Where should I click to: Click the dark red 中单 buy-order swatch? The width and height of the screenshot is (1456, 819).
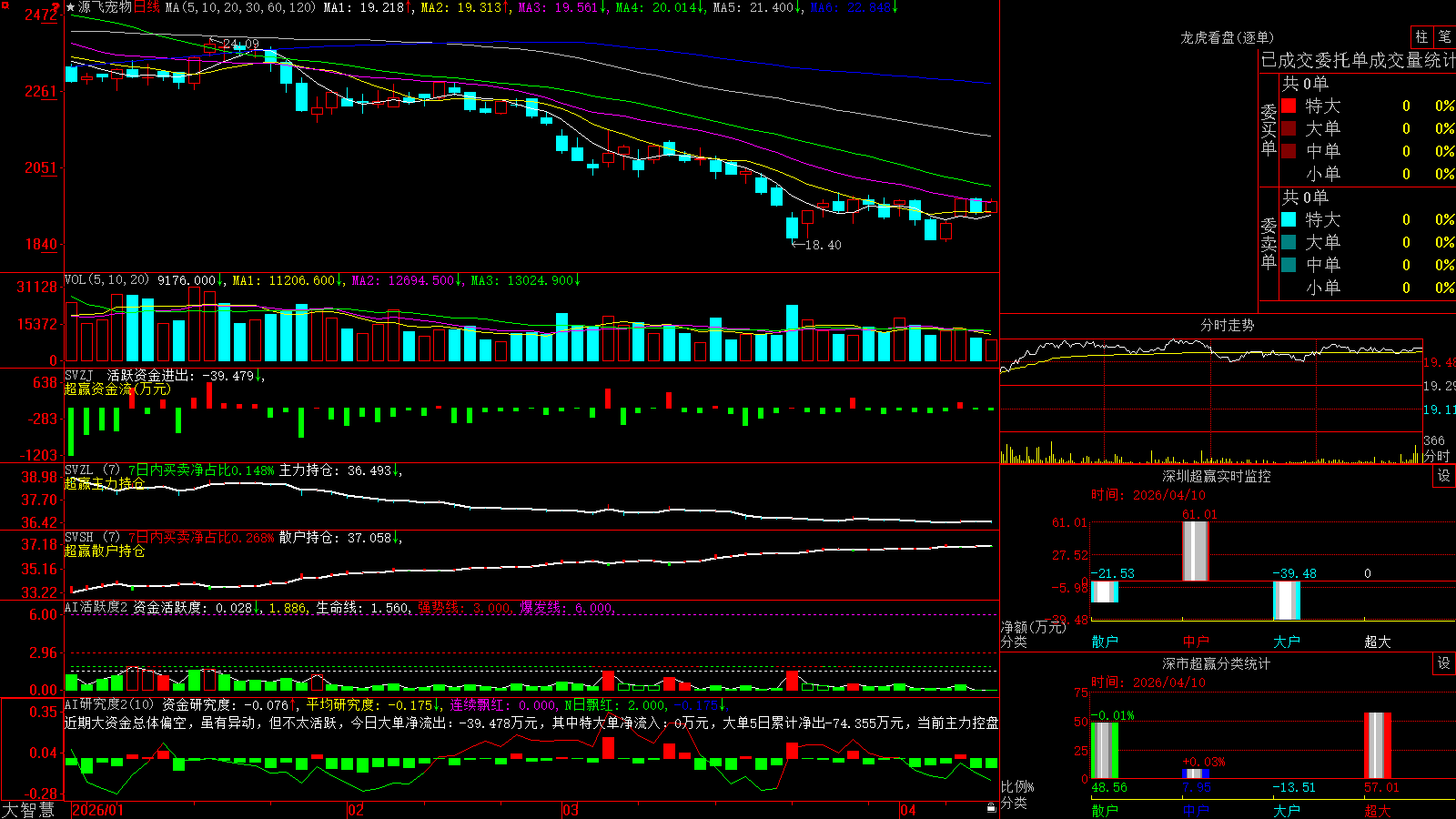point(1289,150)
